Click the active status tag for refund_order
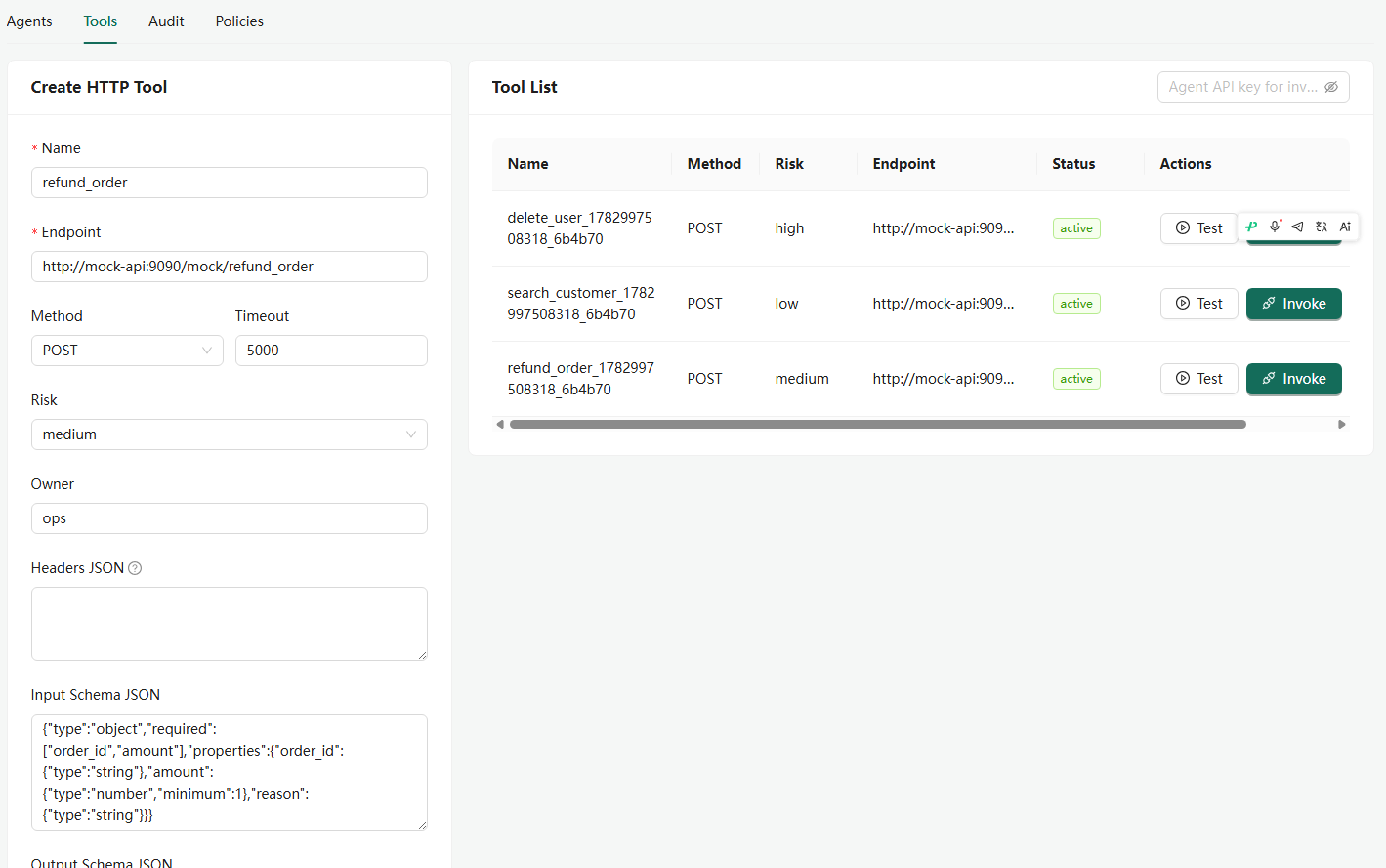The image size is (1386, 868). [1076, 379]
